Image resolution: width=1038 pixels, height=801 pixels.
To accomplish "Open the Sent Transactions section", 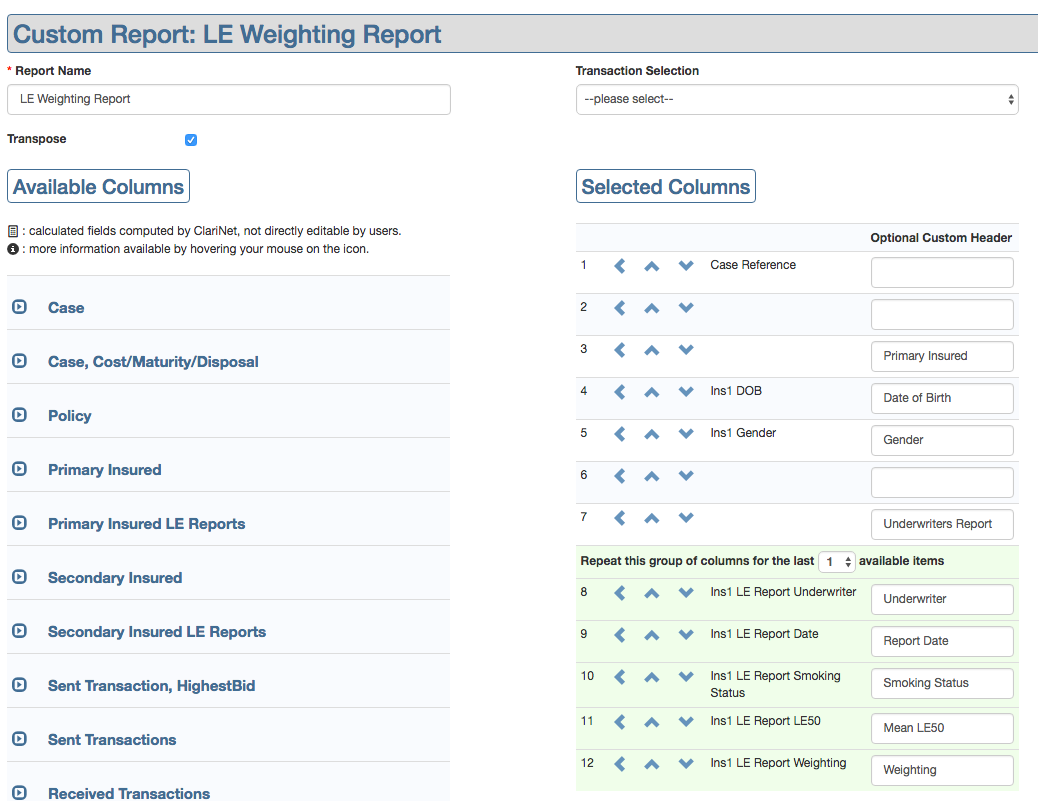I will tap(19, 740).
